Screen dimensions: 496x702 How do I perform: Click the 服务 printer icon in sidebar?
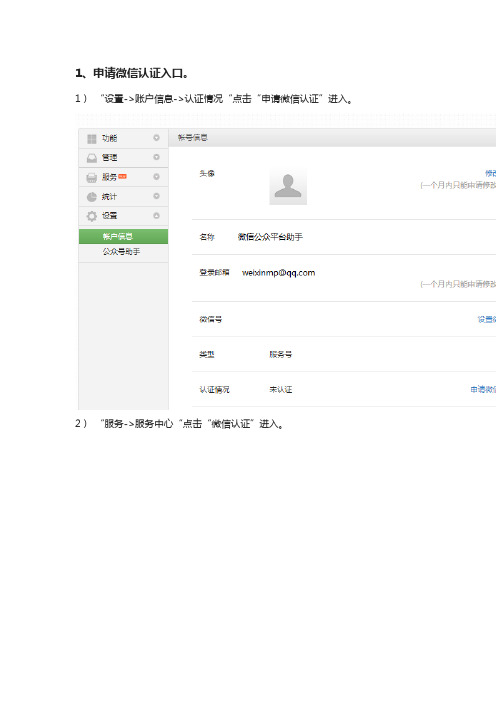coord(92,178)
